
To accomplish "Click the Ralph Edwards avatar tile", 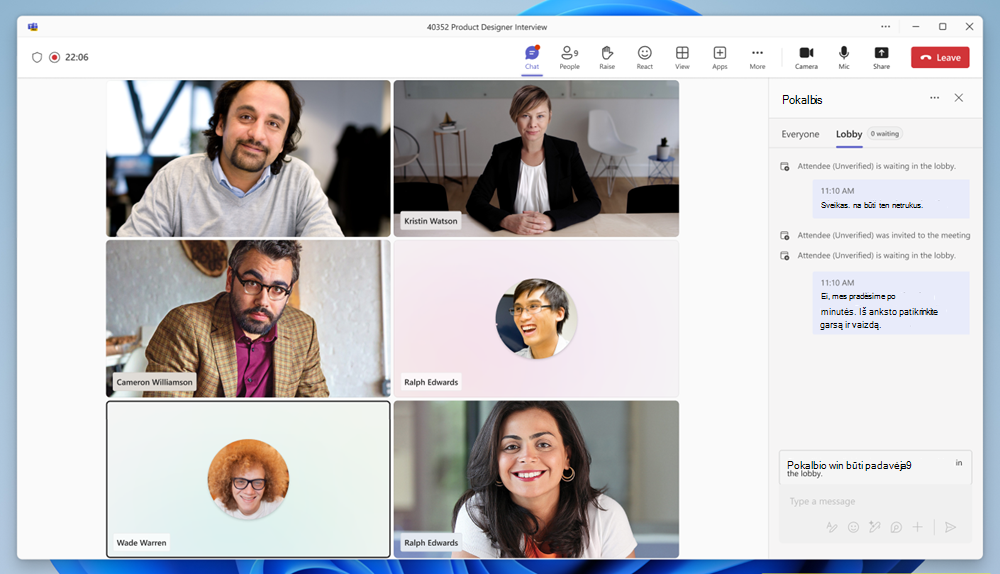I will tap(536, 318).
